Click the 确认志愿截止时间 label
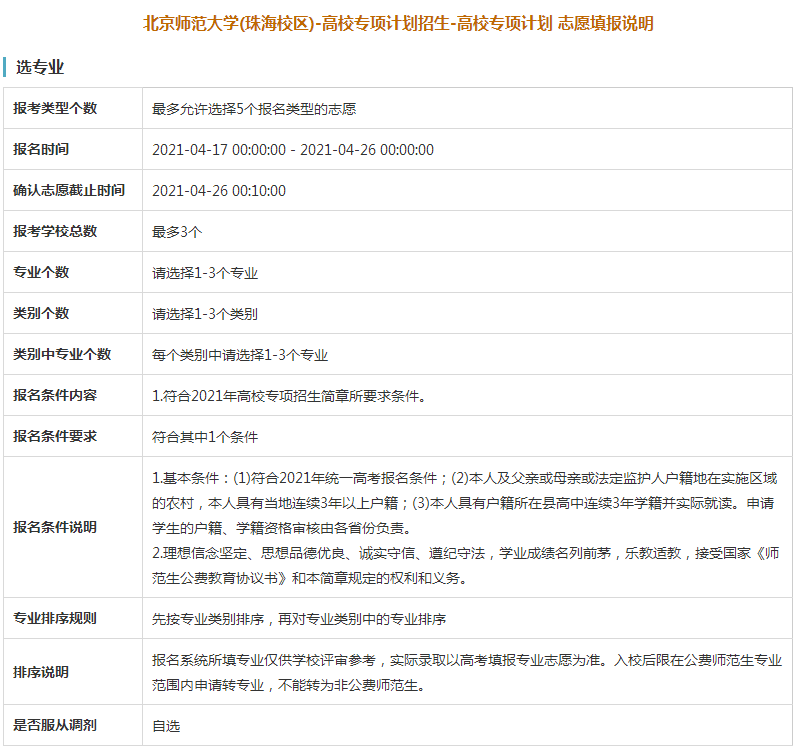The width and height of the screenshot is (795, 748). tap(69, 190)
